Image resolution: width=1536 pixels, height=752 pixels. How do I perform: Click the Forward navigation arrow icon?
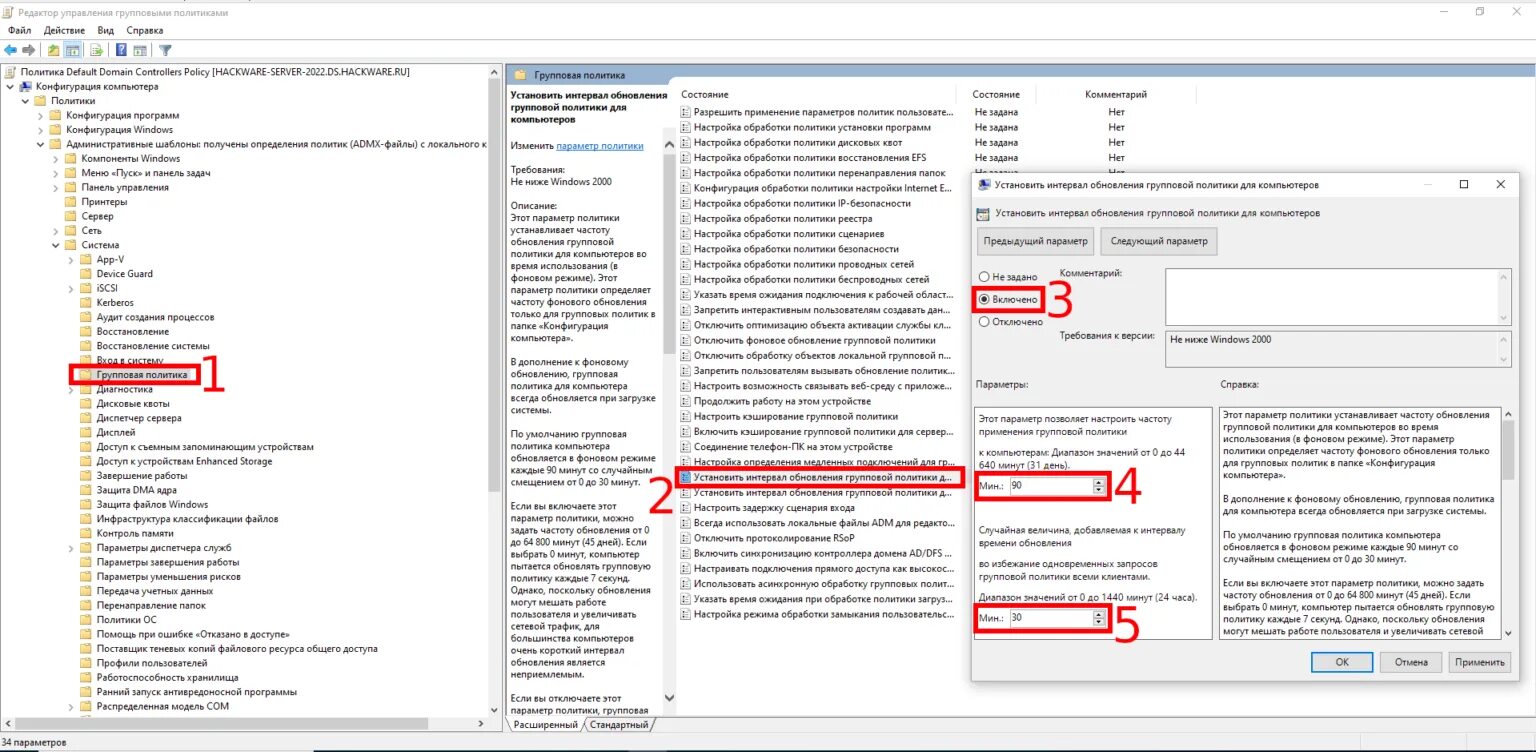[28, 50]
